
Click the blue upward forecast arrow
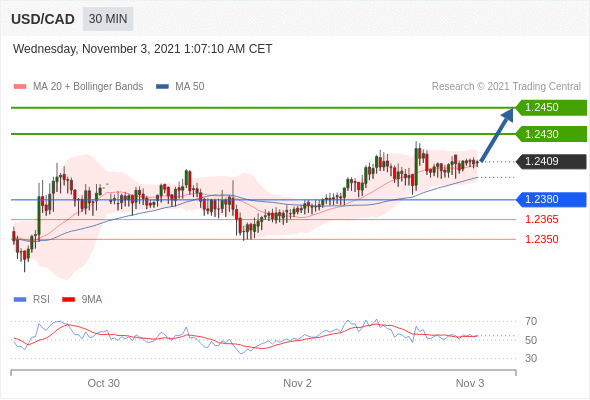coord(497,135)
